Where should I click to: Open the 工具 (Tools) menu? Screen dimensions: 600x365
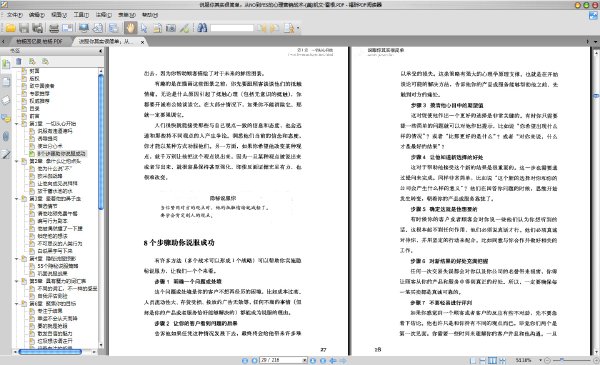81,15
